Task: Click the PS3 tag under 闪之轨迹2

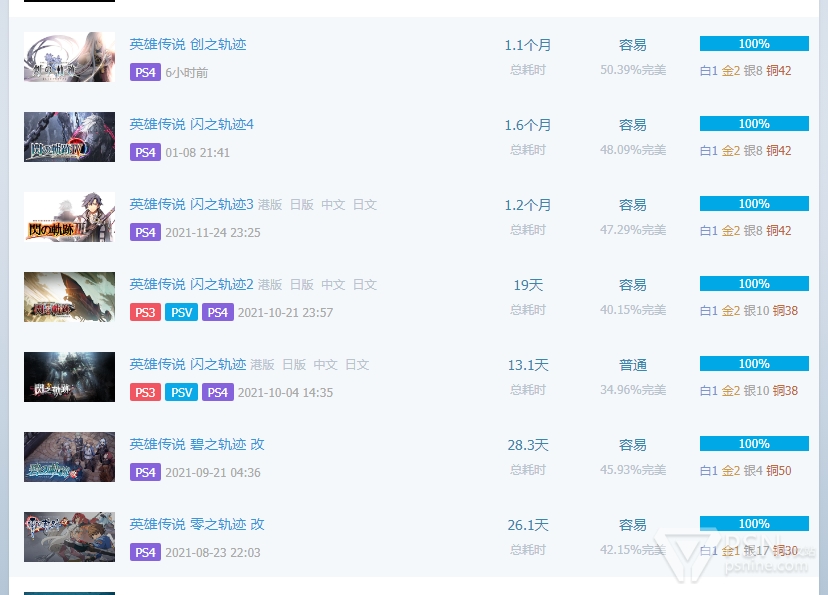Action: [x=145, y=313]
